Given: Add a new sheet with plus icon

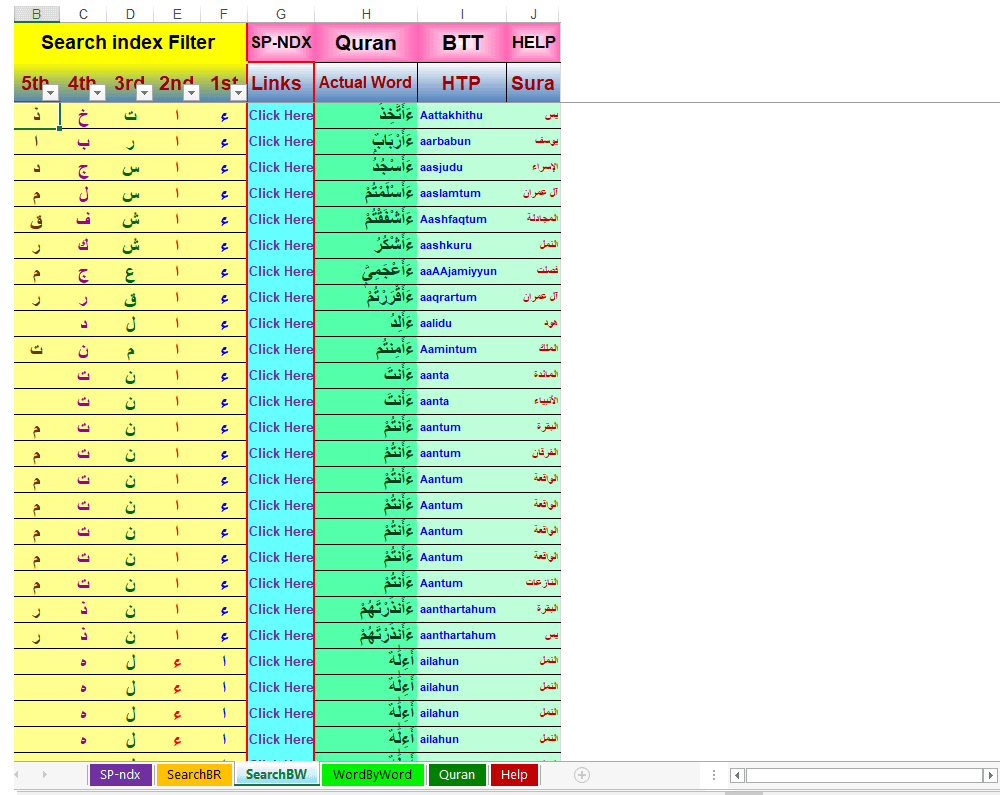Looking at the screenshot, I should pos(582,775).
